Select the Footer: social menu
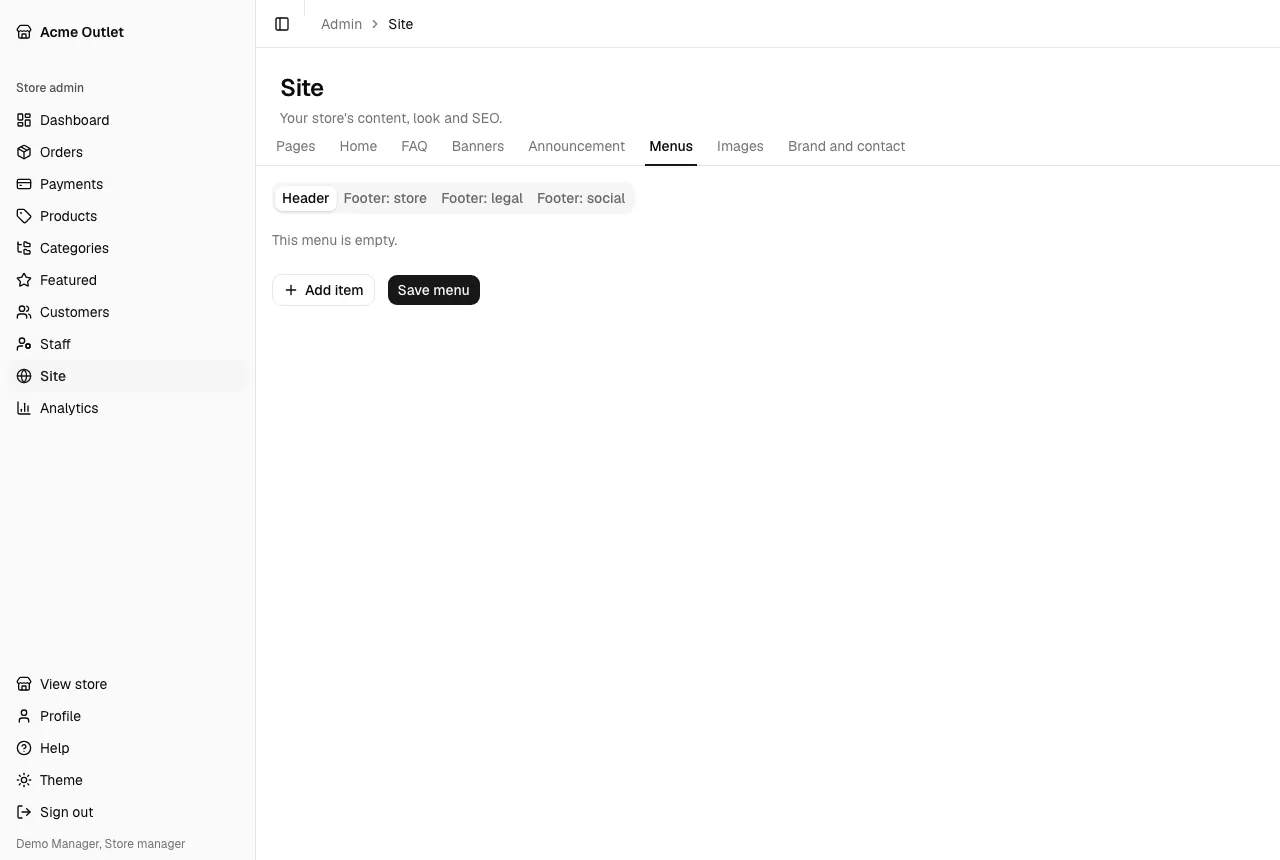This screenshot has height=860, width=1280. (581, 198)
